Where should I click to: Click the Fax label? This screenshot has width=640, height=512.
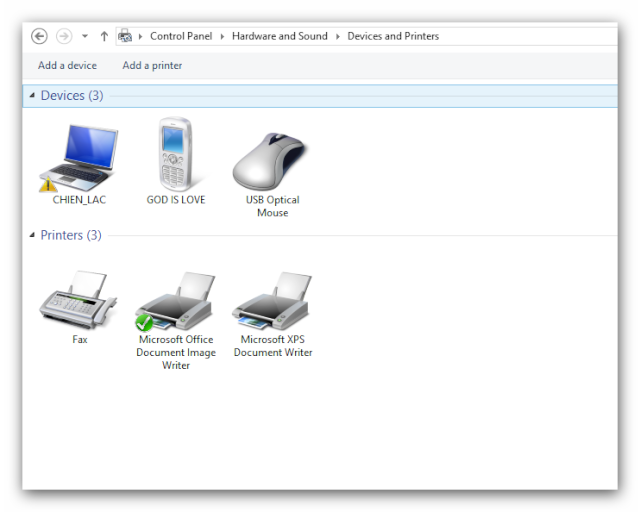80,339
